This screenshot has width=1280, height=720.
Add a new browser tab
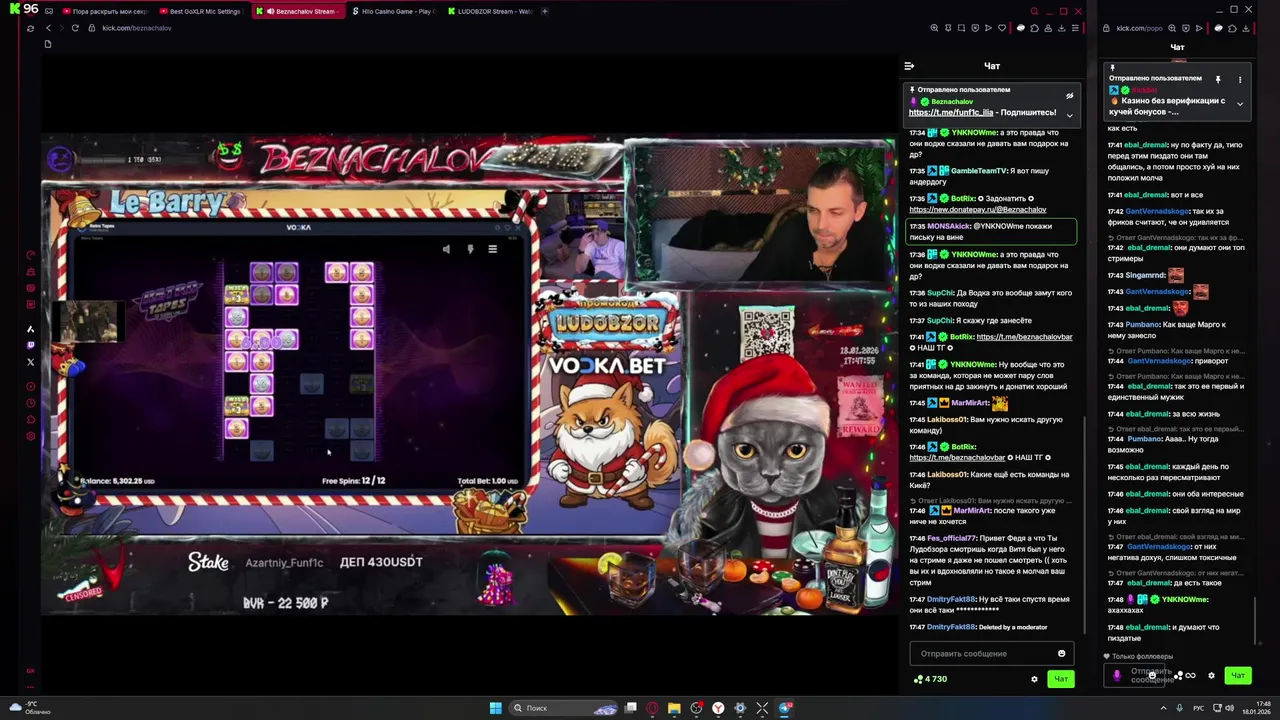545,11
